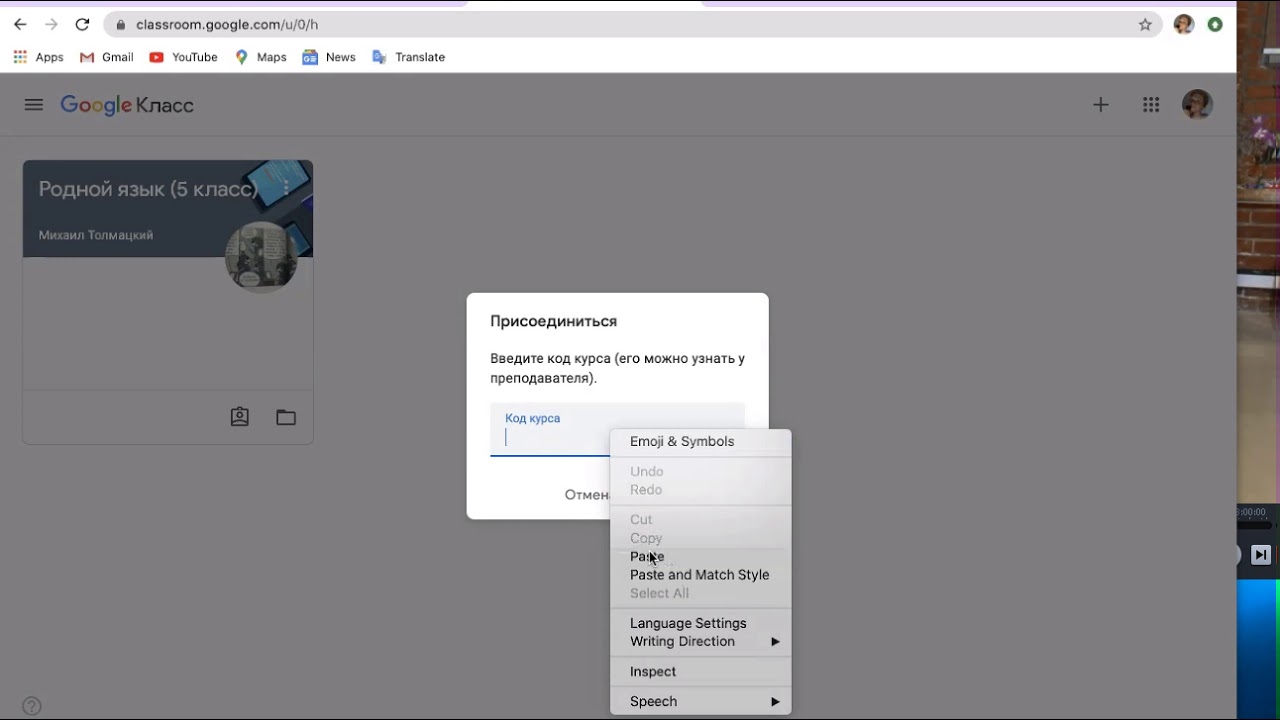The image size is (1280, 720).
Task: Open the Translate bookmark
Action: click(x=408, y=57)
